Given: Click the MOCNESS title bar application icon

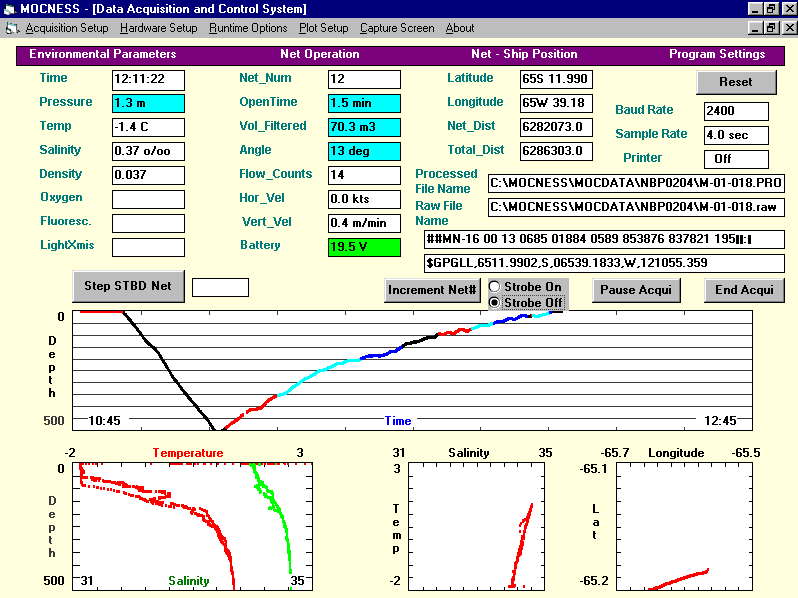Looking at the screenshot, I should (x=10, y=9).
